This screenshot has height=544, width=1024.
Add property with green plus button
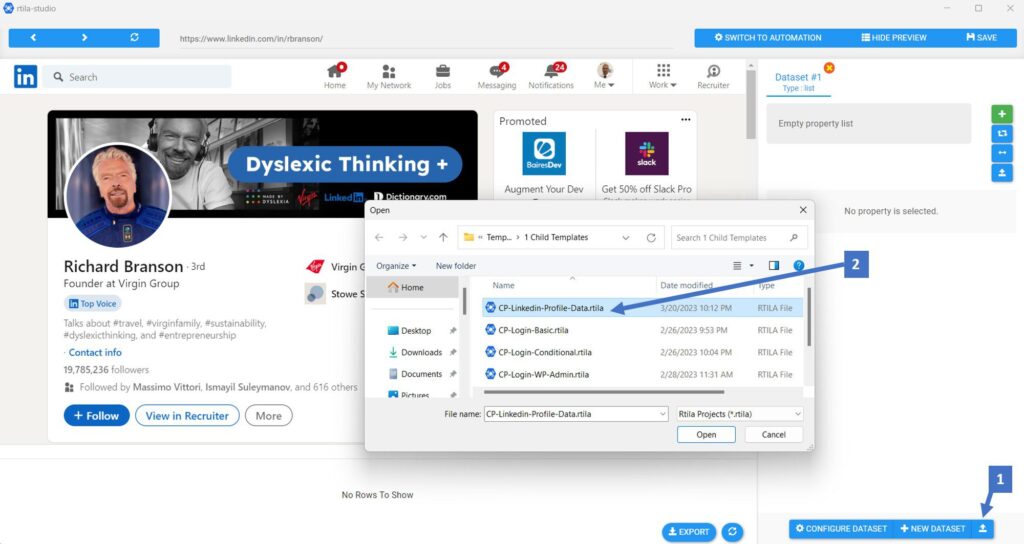pyautogui.click(x=1002, y=114)
